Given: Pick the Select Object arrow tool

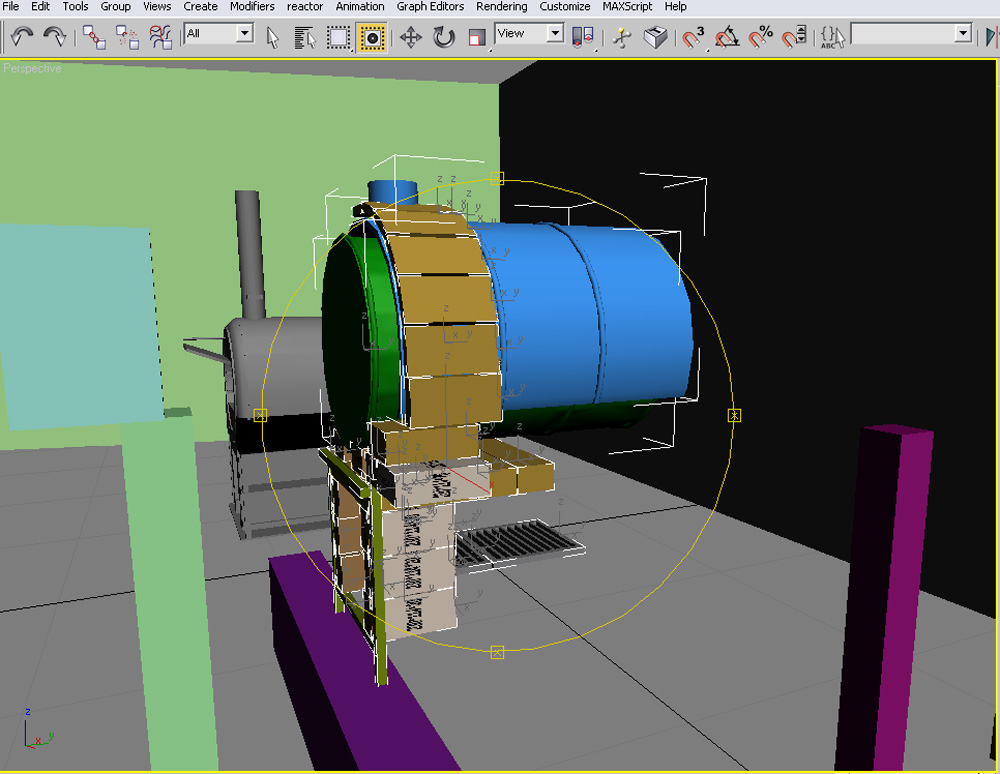Looking at the screenshot, I should 273,37.
